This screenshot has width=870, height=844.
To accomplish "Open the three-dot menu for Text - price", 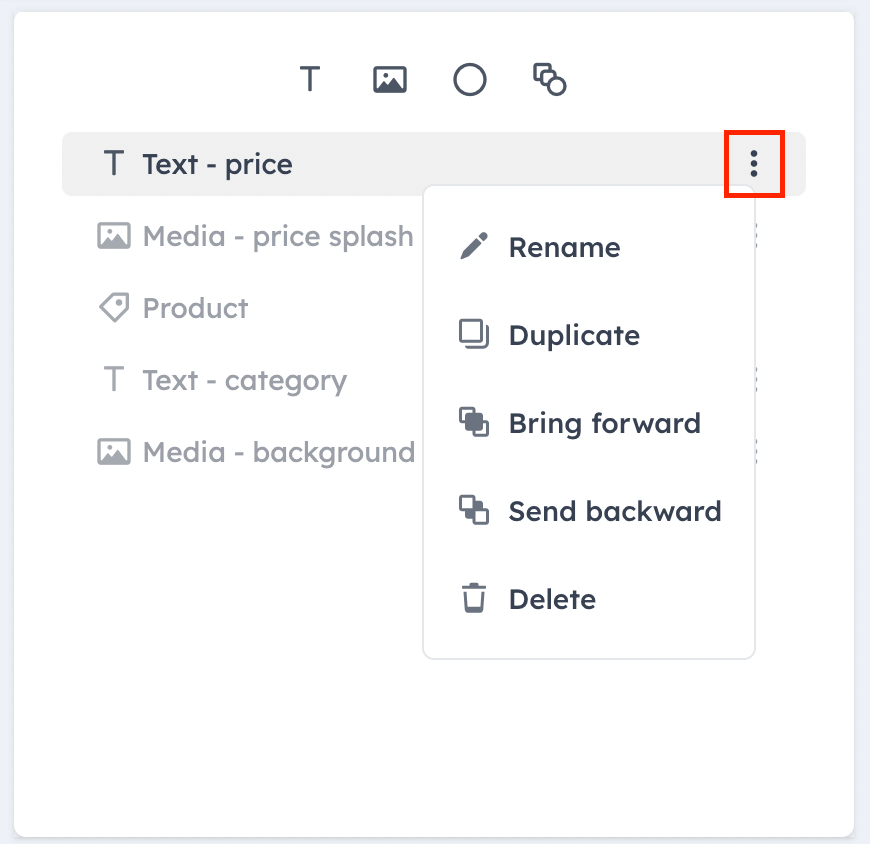I will 753,164.
